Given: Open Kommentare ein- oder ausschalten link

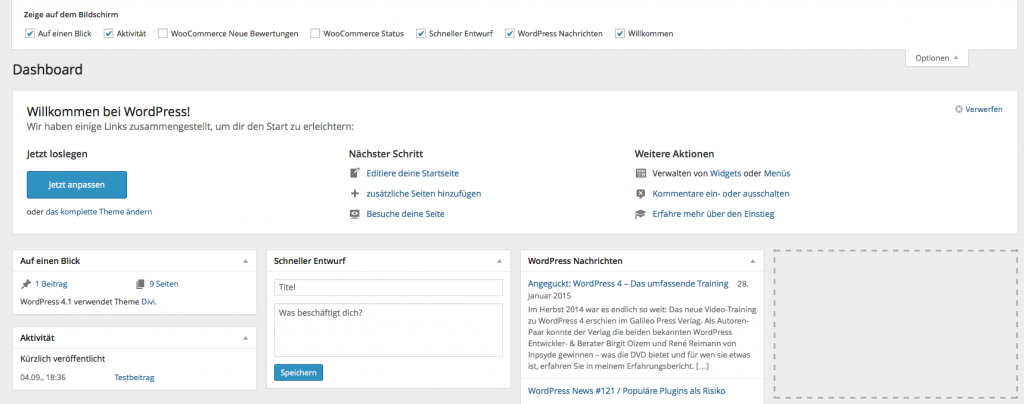Looking at the screenshot, I should pyautogui.click(x=721, y=194).
